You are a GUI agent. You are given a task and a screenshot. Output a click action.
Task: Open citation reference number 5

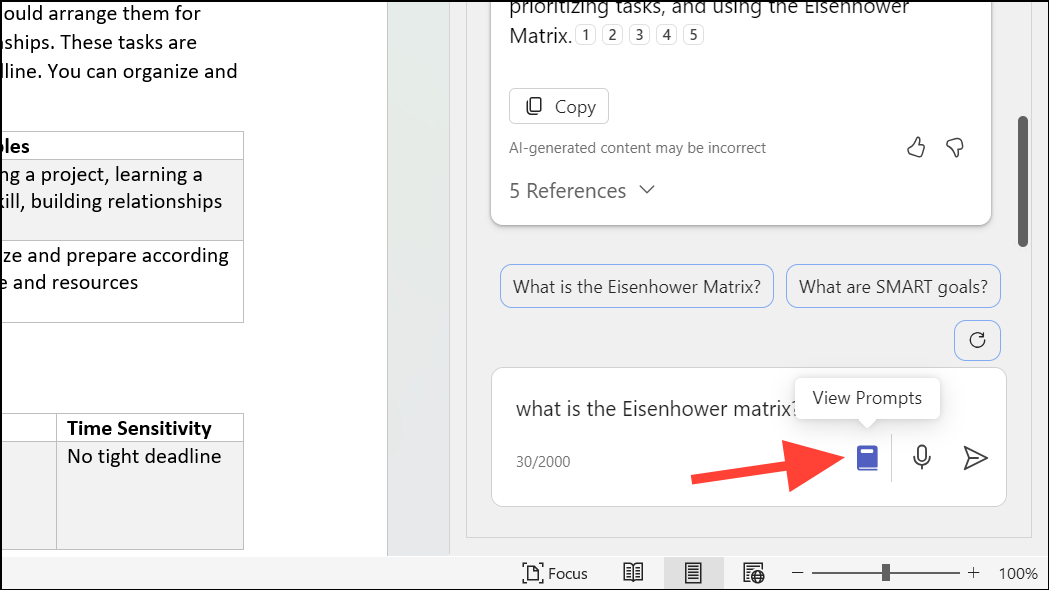pos(692,33)
